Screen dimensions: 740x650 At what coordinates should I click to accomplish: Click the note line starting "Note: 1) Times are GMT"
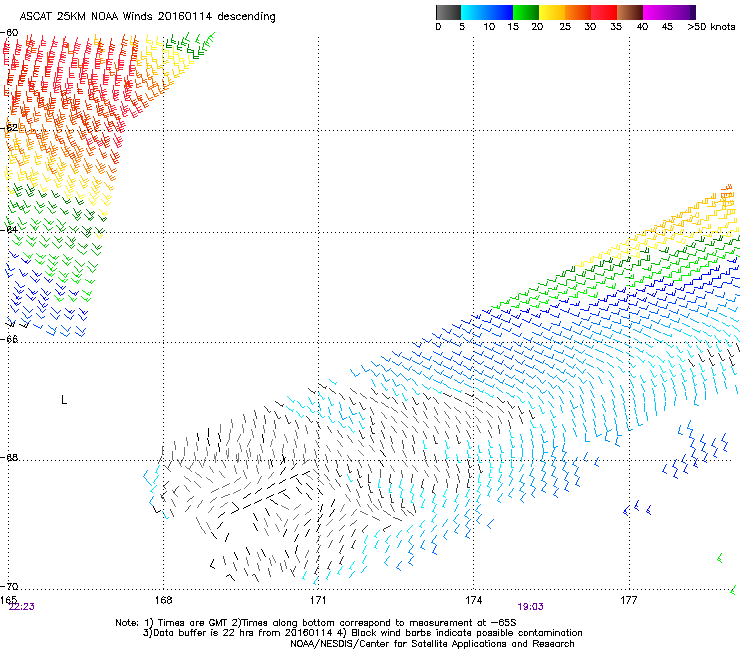tap(315, 623)
